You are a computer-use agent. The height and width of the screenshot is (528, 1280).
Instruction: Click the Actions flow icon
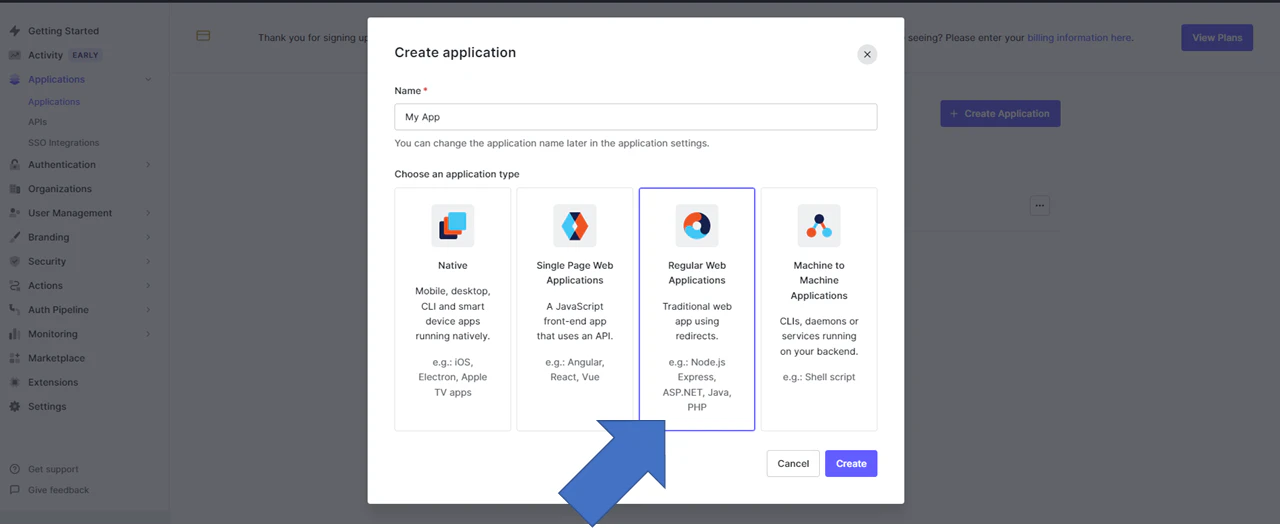tap(14, 286)
